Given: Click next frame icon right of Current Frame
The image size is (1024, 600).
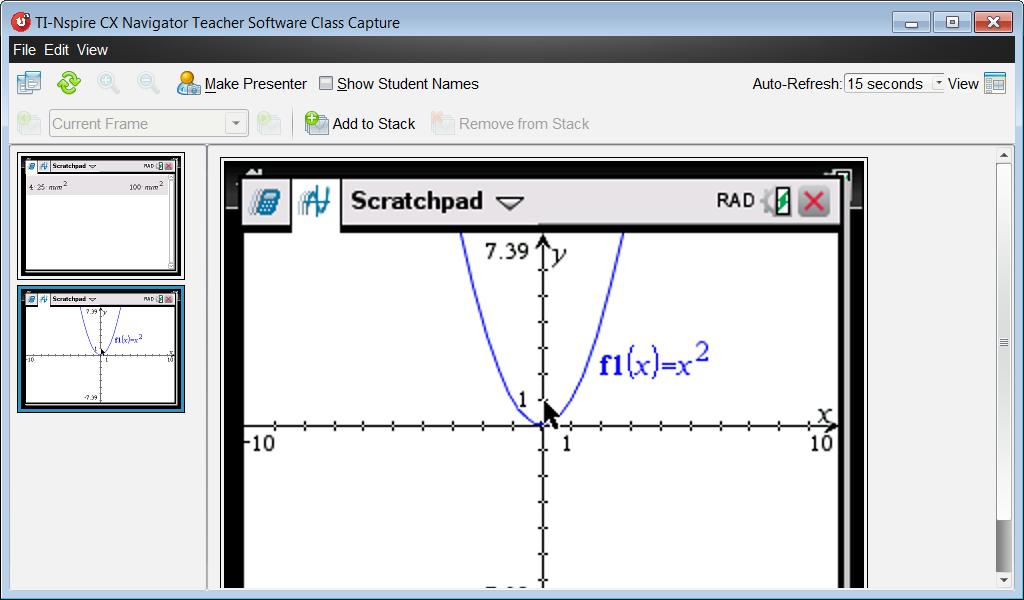Looking at the screenshot, I should click(x=268, y=123).
